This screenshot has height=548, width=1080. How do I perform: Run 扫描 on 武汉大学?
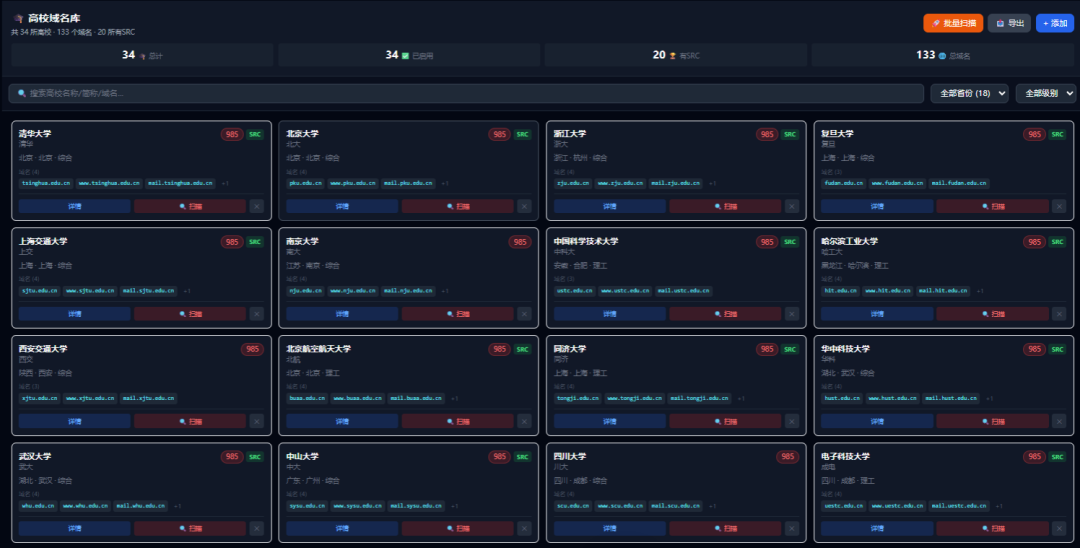point(190,528)
